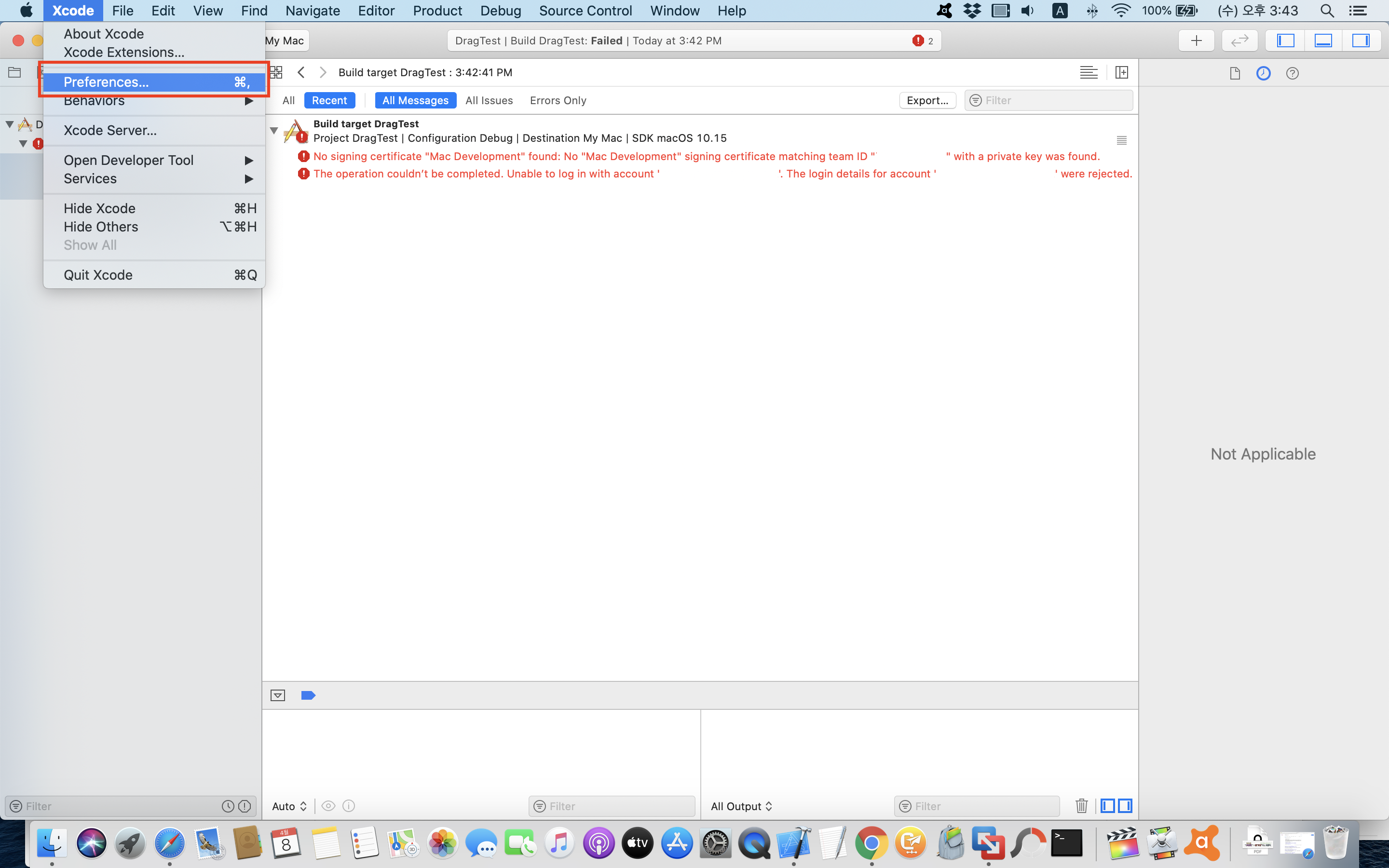
Task: Click the code review arrows icon
Action: pyautogui.click(x=1239, y=41)
